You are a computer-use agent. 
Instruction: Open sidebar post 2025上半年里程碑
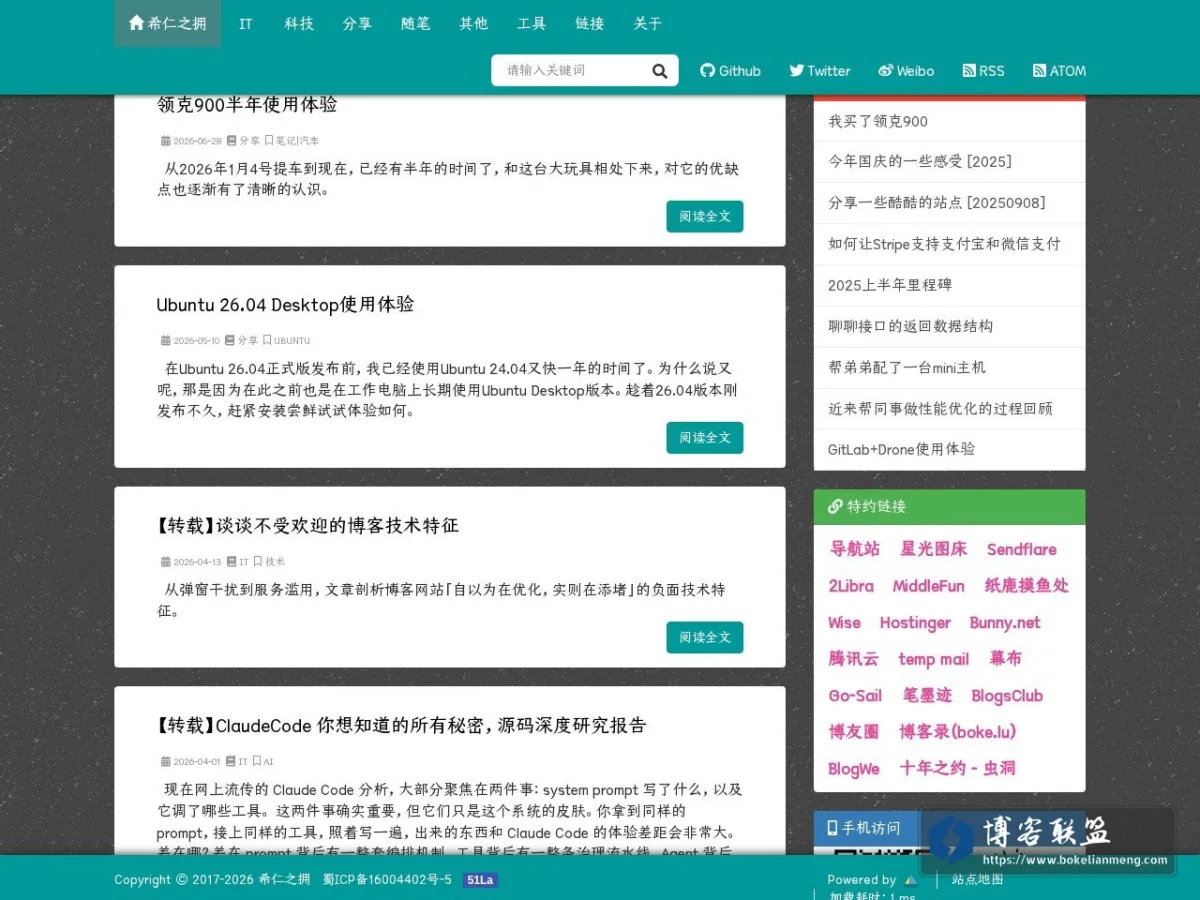[890, 284]
